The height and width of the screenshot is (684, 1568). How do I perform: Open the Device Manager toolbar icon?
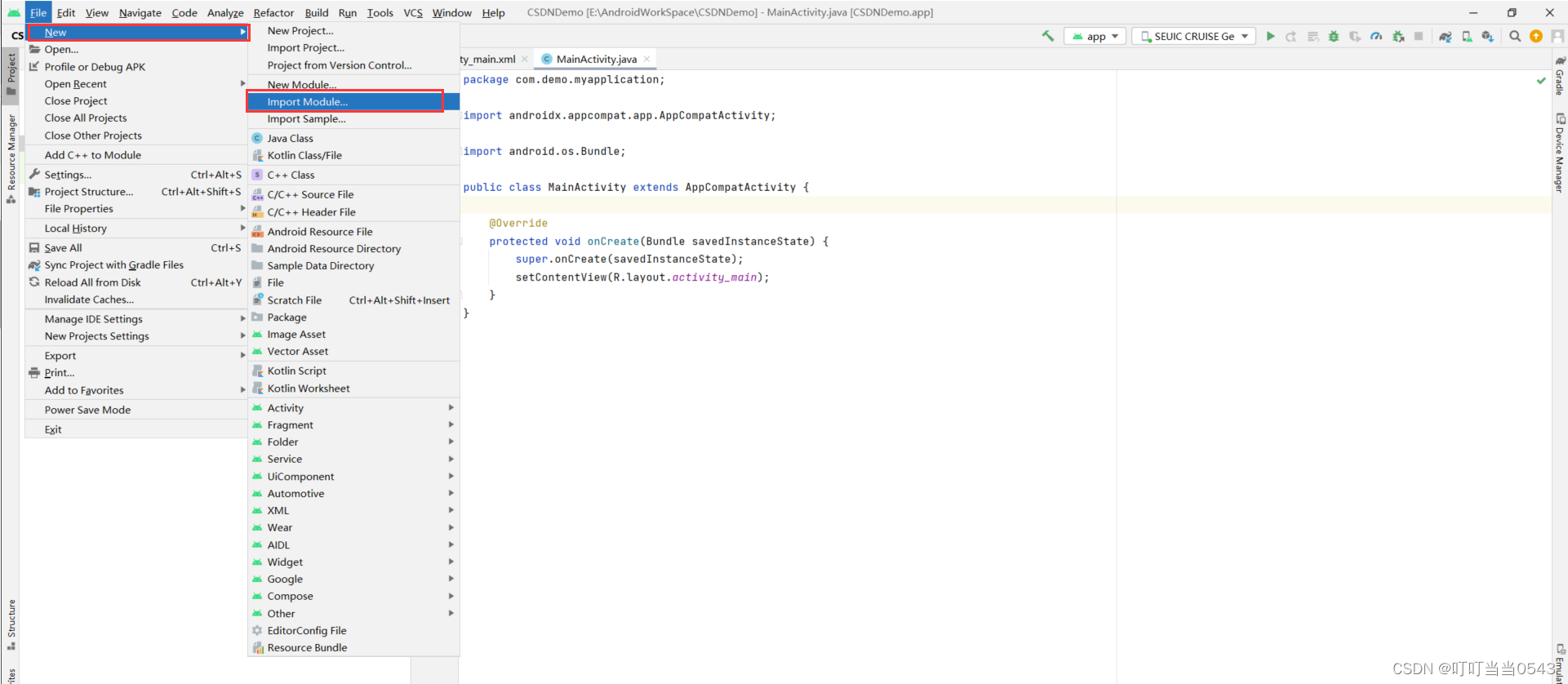click(1467, 36)
